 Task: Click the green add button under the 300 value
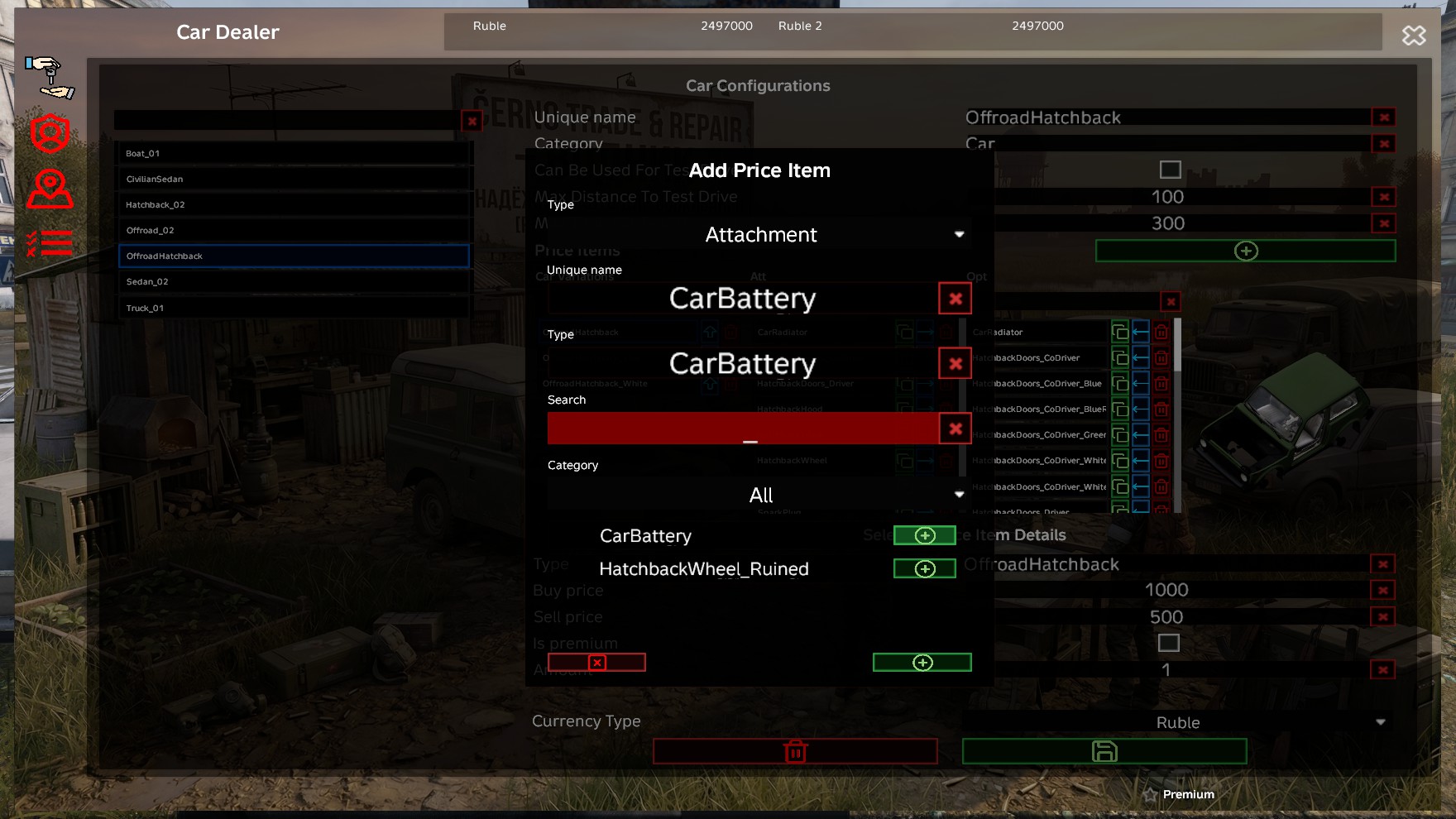click(1246, 251)
